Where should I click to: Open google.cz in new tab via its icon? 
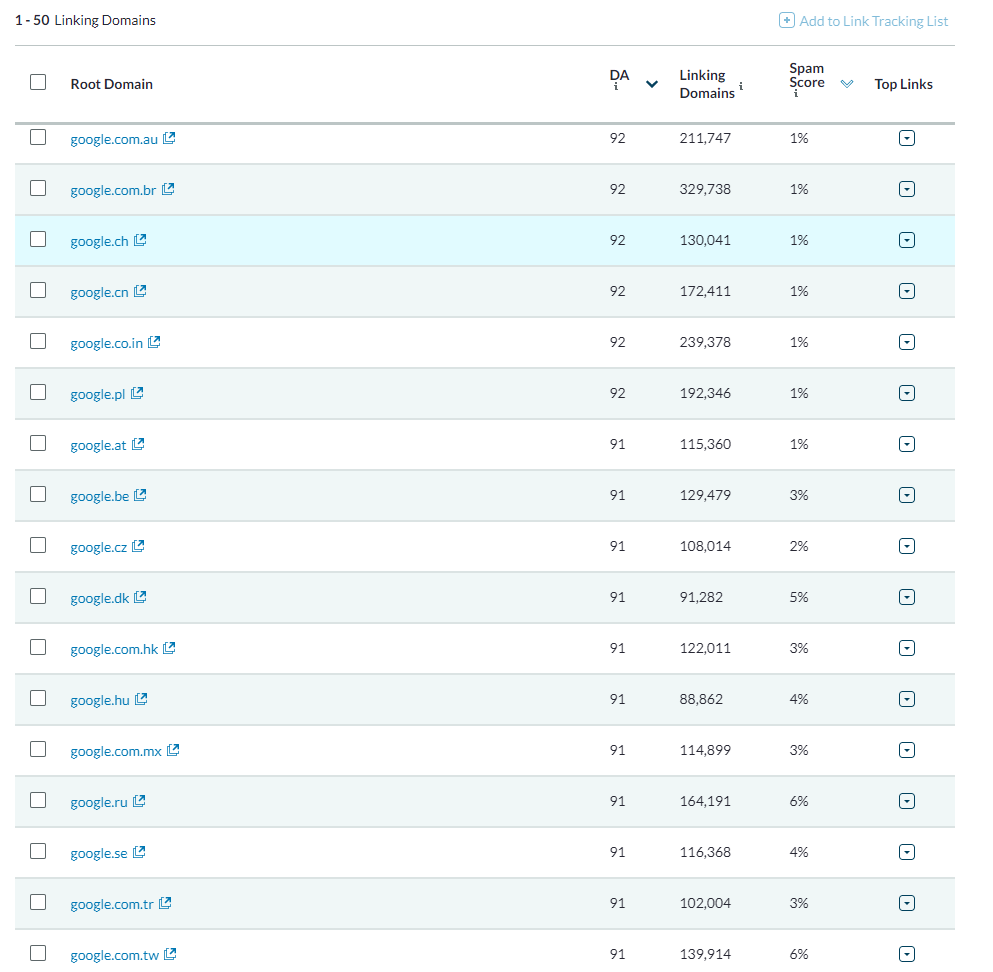(x=137, y=545)
